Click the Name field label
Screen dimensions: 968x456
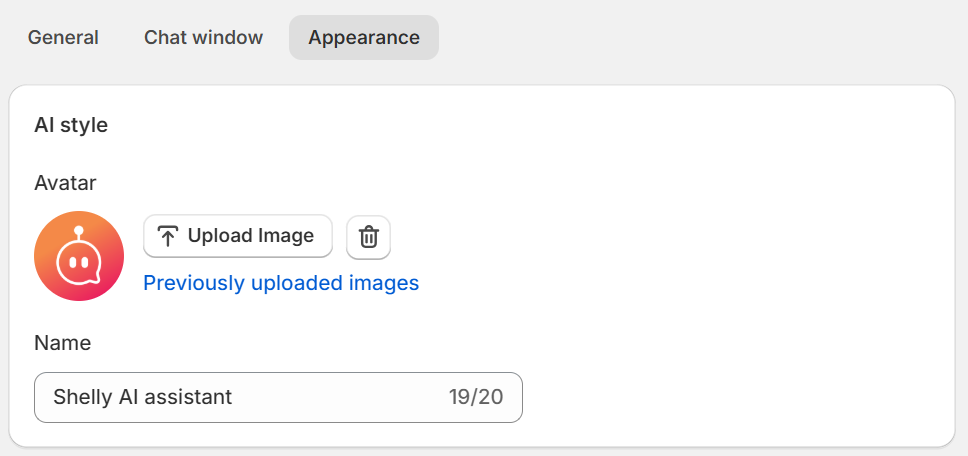[62, 343]
